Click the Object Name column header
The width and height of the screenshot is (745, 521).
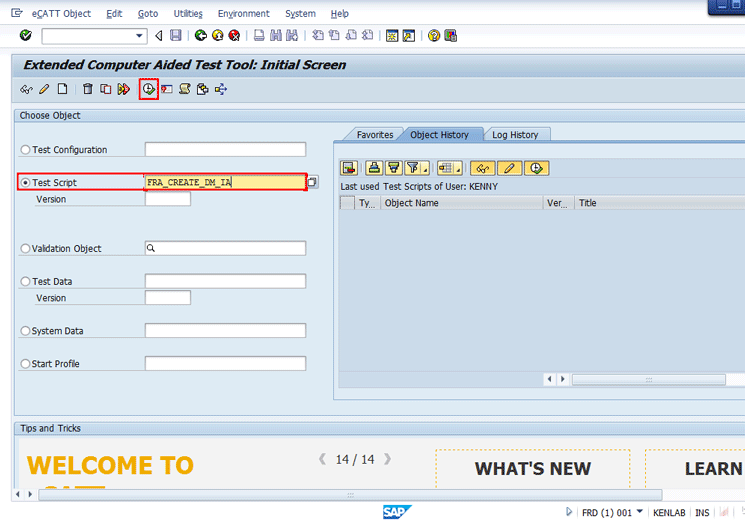click(x=461, y=203)
